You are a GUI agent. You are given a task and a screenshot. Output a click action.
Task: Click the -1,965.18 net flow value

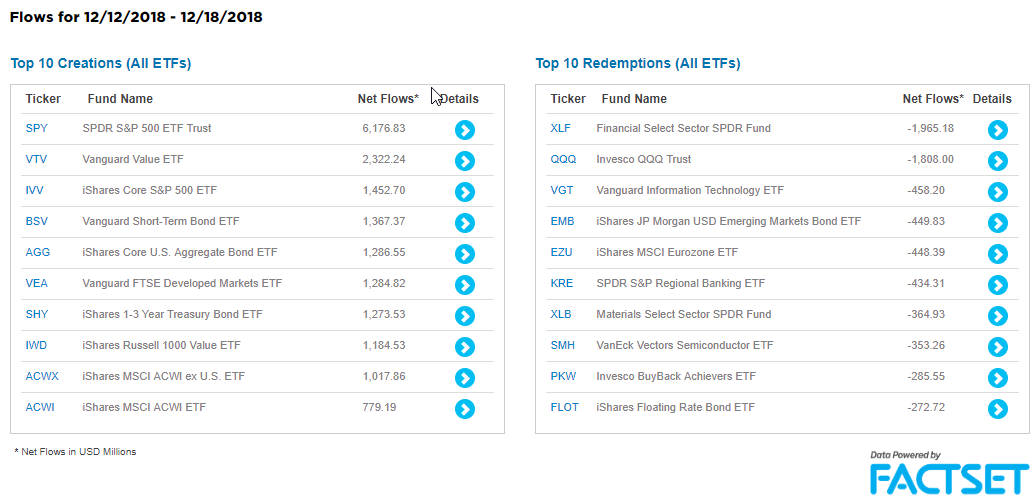point(930,128)
